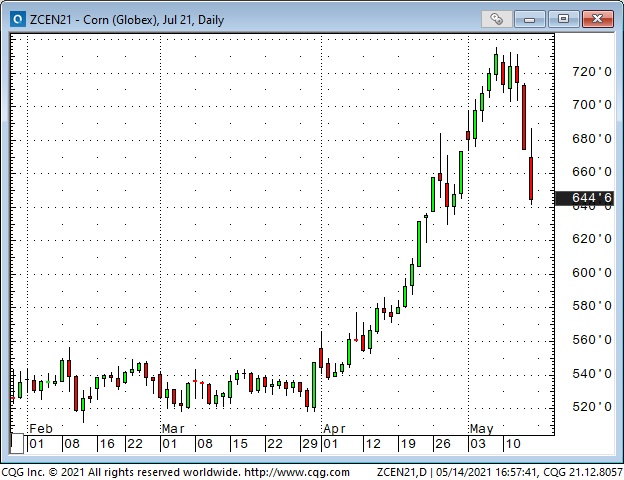Click the 660'0 price axis label
The image size is (624, 480).
coord(591,172)
